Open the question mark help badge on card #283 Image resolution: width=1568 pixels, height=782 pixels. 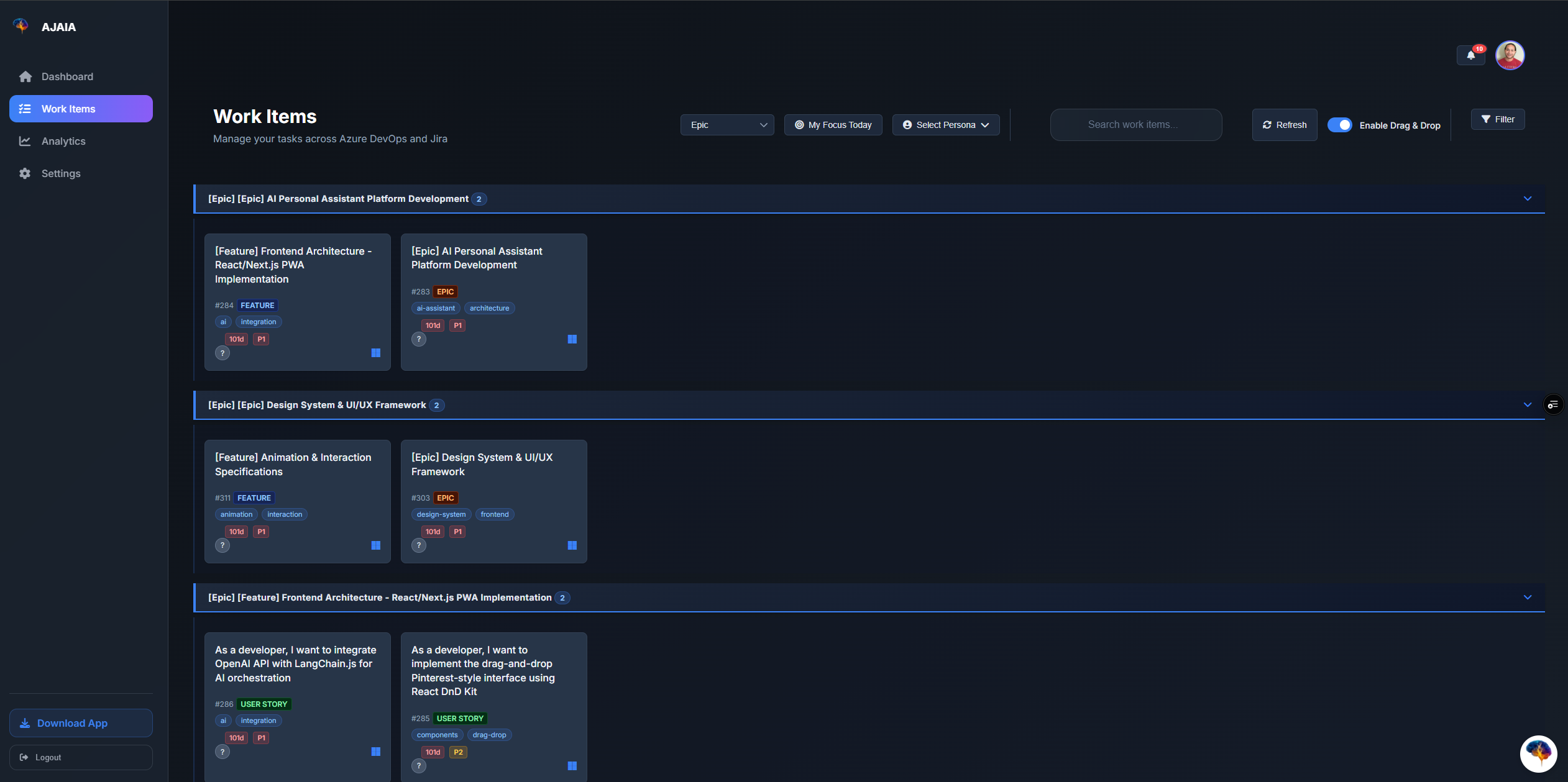click(419, 339)
